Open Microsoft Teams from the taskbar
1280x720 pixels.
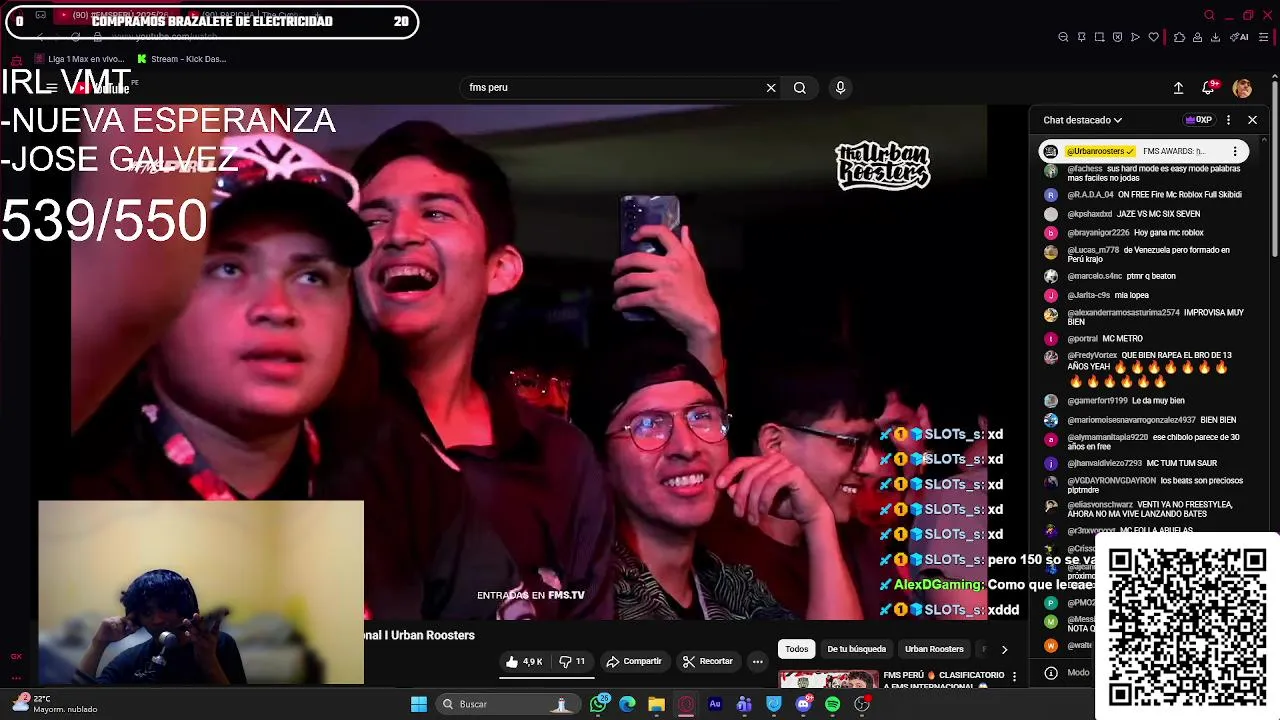744,704
